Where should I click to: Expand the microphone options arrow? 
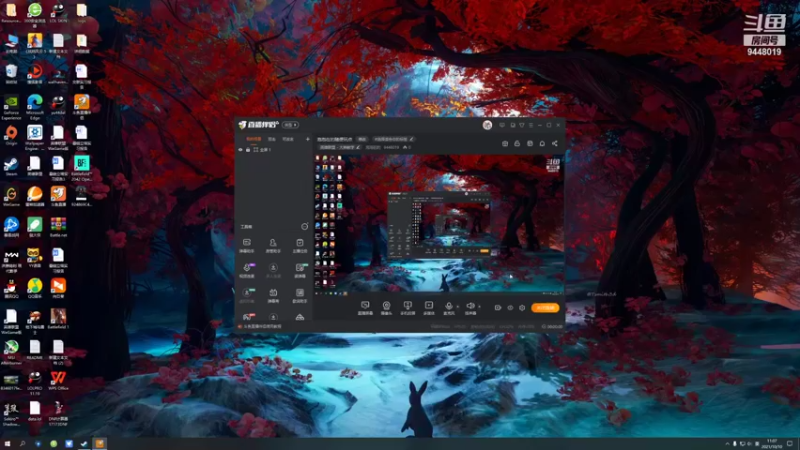[x=458, y=307]
